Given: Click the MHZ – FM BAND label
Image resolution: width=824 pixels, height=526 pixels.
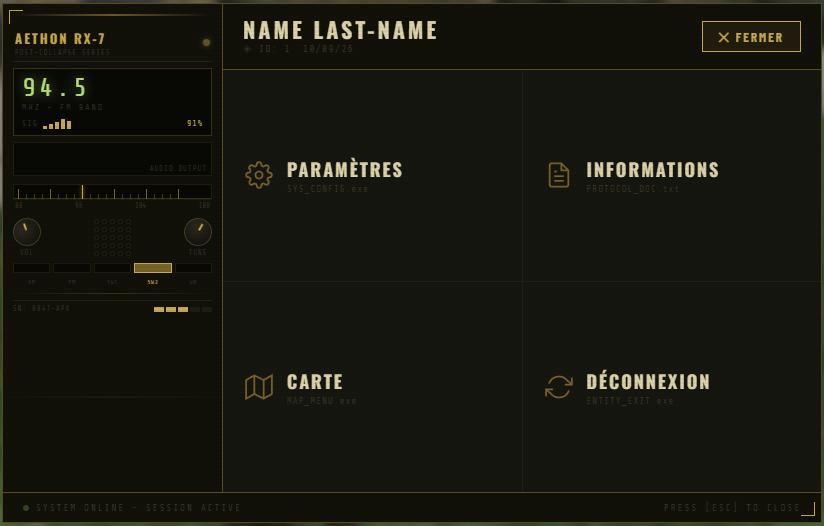Looking at the screenshot, I should (x=63, y=107).
